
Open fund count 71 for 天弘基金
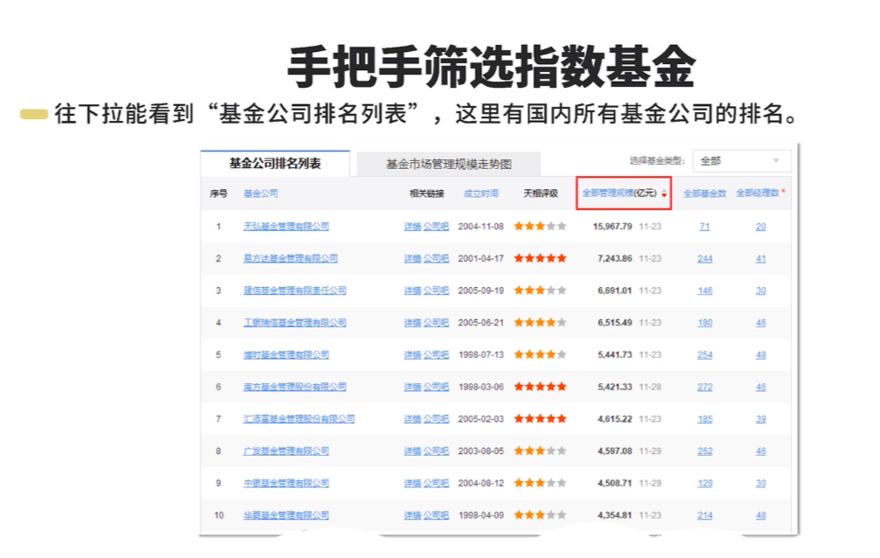(x=705, y=226)
